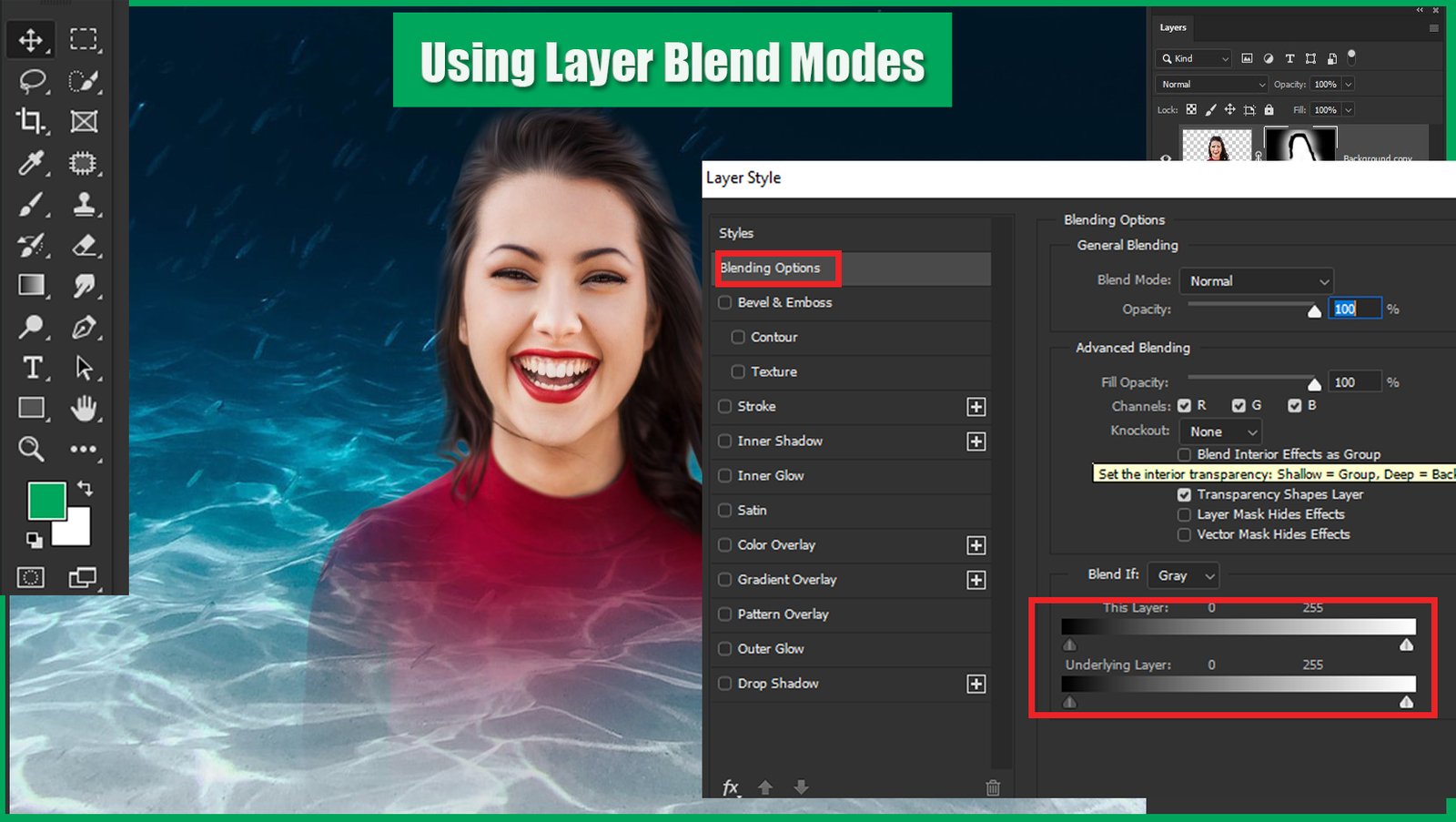Open Layers panel options menu
1456x822 pixels.
coord(1433,28)
